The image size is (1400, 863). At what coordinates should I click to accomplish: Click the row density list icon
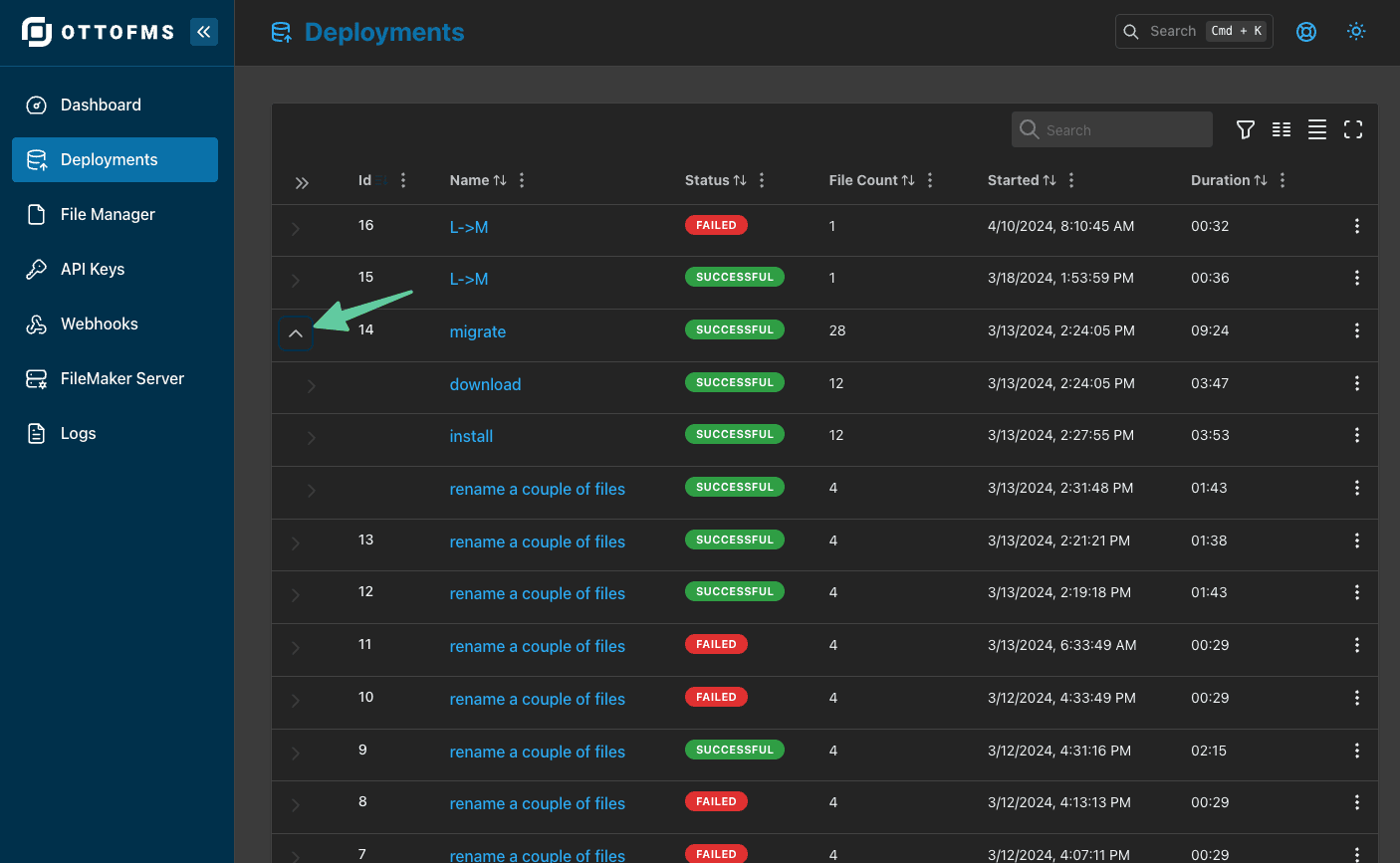point(1317,129)
